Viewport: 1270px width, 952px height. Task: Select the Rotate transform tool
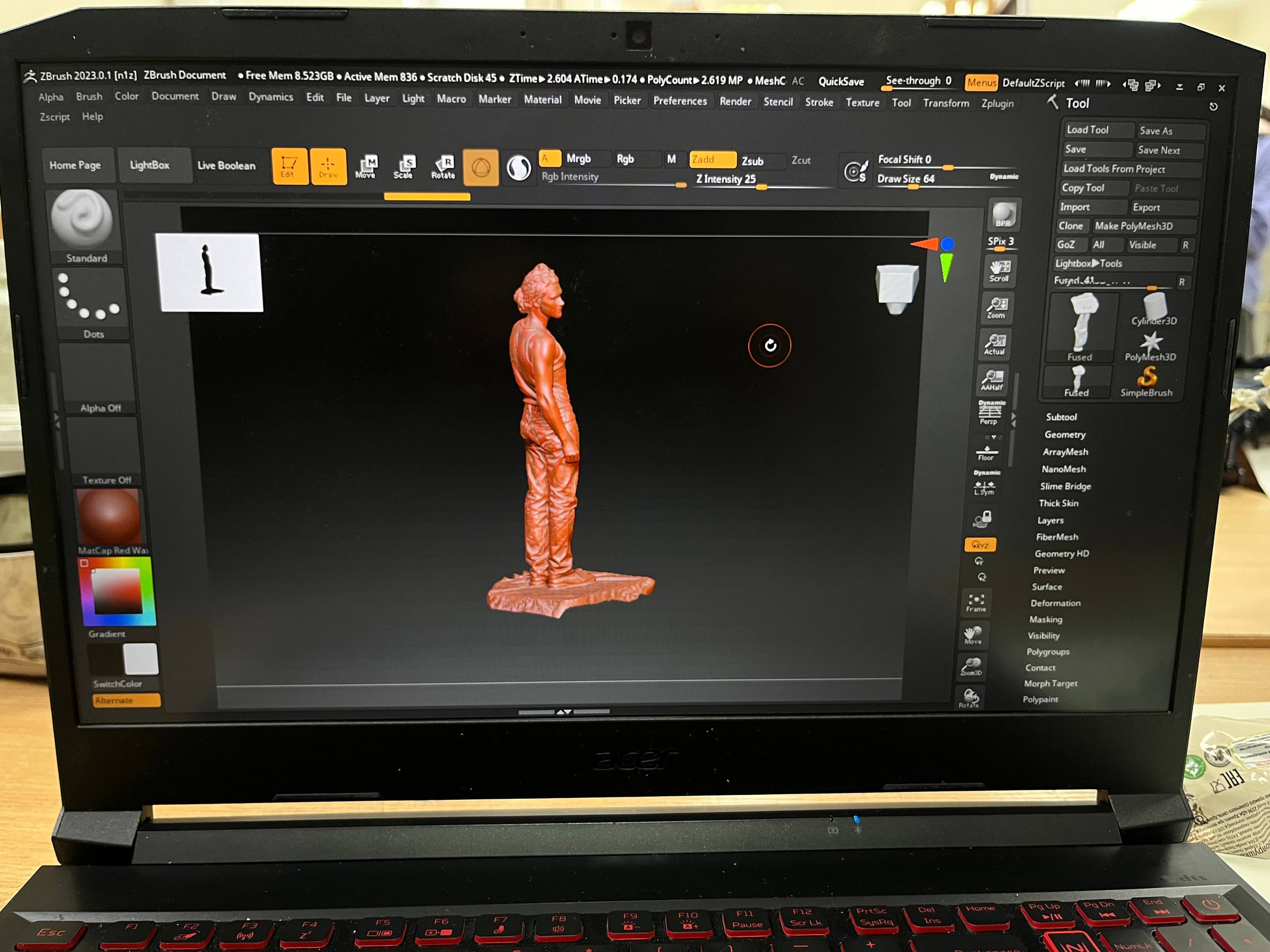tap(443, 168)
